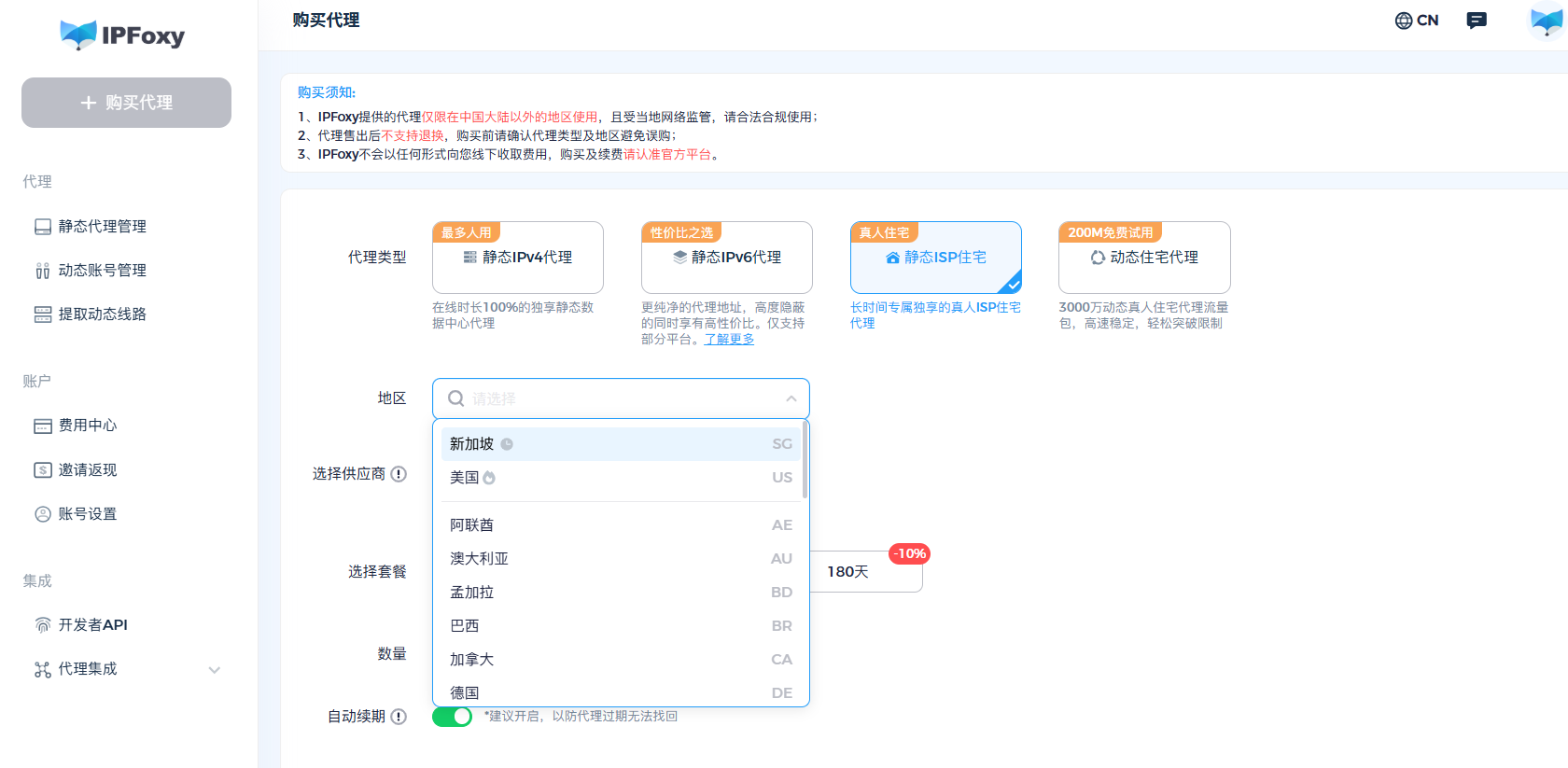Viewport: 1568px width, 768px height.
Task: Click the dropdown list scrollbar
Action: click(805, 460)
